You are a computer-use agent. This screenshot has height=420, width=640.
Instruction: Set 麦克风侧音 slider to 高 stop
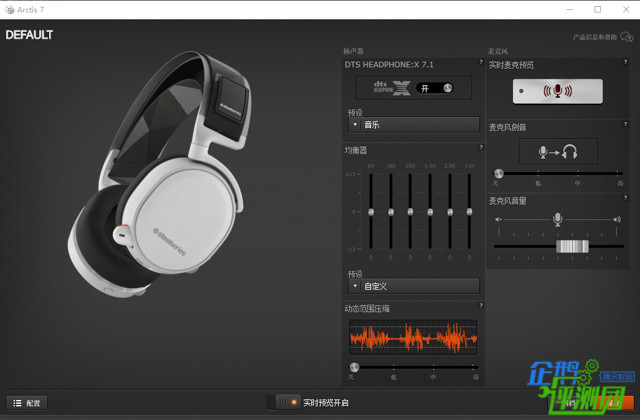[618, 173]
